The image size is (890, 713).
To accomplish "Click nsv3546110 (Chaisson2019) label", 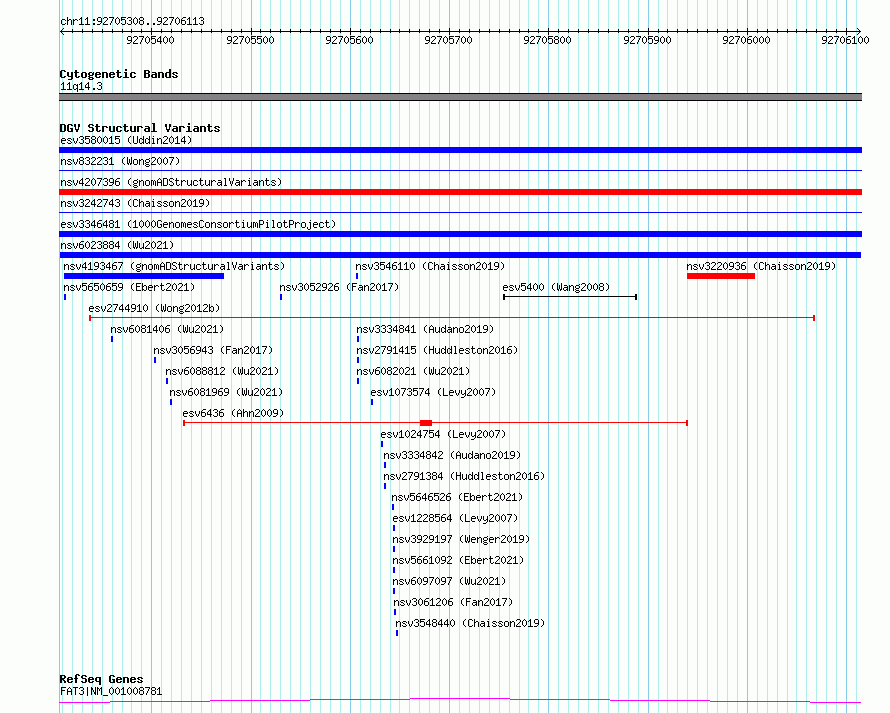I will 430,266.
